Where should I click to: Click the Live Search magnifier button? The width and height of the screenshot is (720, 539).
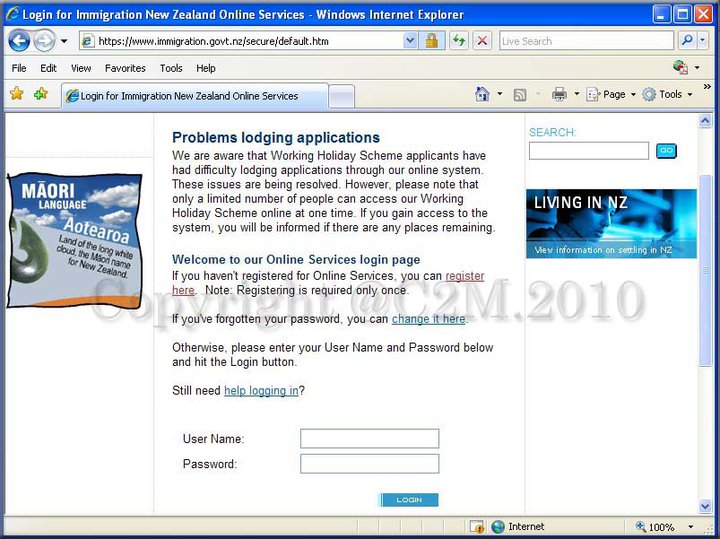point(687,41)
